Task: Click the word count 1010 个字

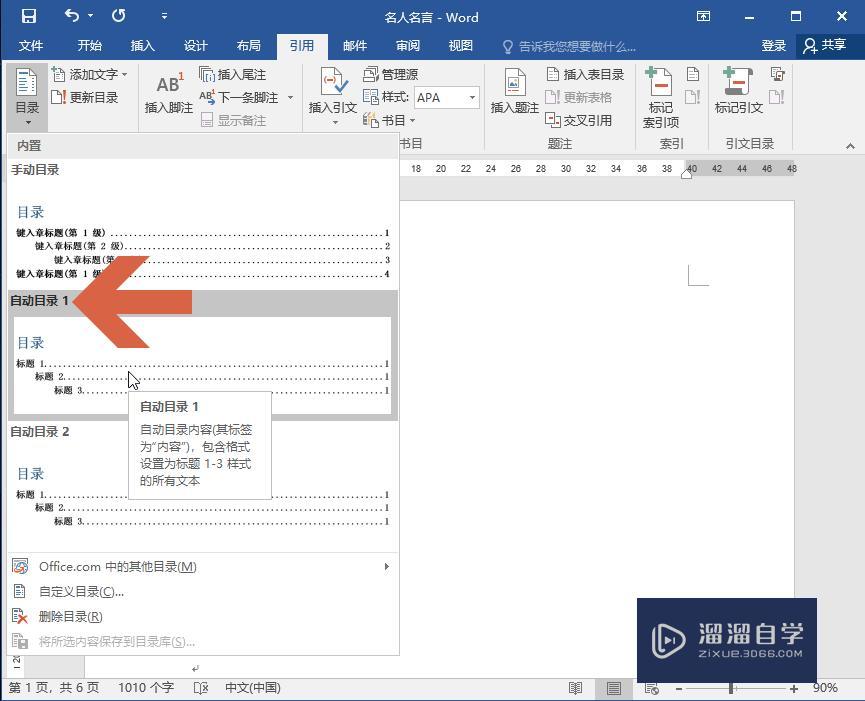Action: pos(146,688)
